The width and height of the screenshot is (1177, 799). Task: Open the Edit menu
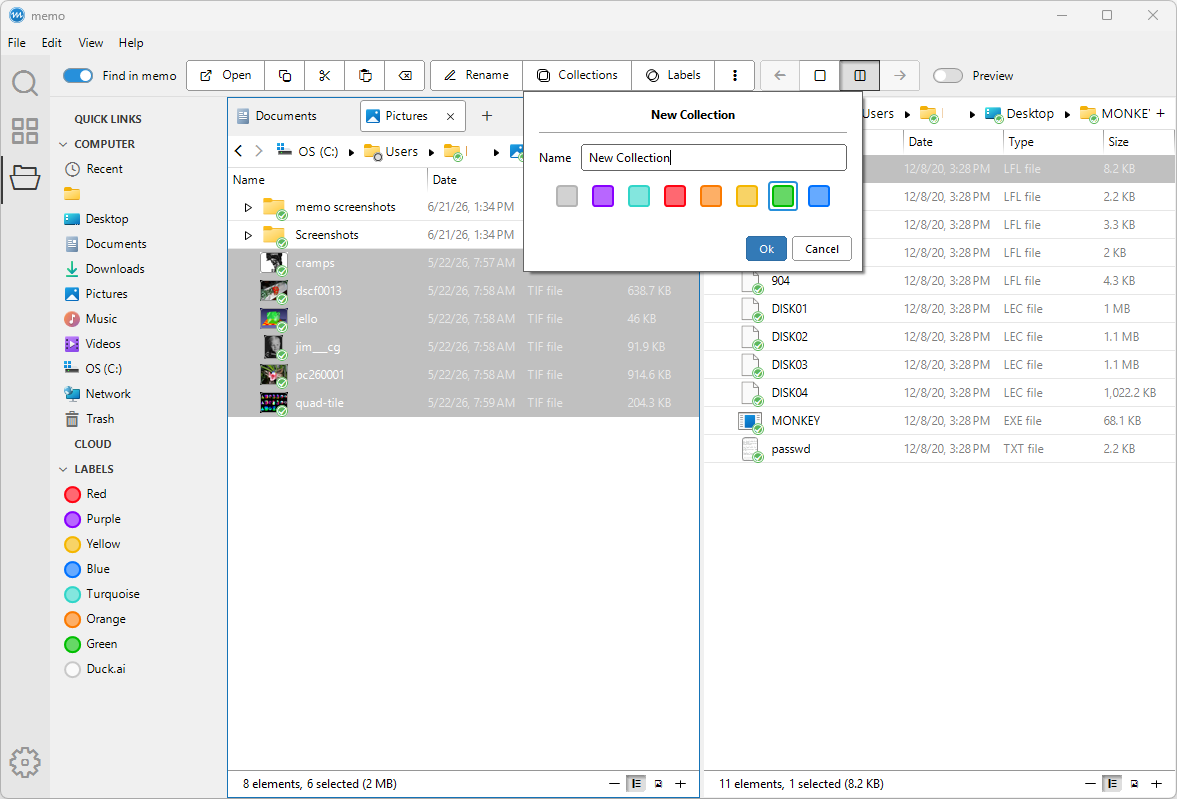(52, 43)
